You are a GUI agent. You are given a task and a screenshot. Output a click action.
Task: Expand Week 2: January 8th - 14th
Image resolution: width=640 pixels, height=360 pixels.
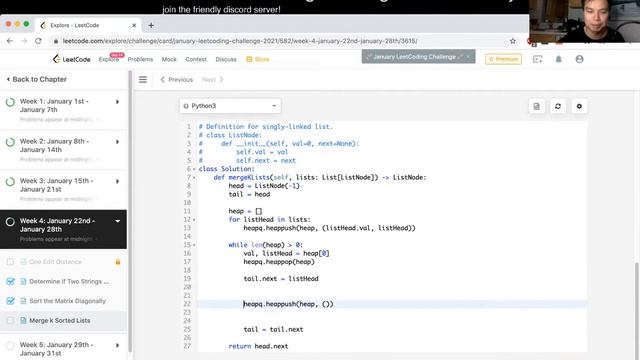pos(118,142)
